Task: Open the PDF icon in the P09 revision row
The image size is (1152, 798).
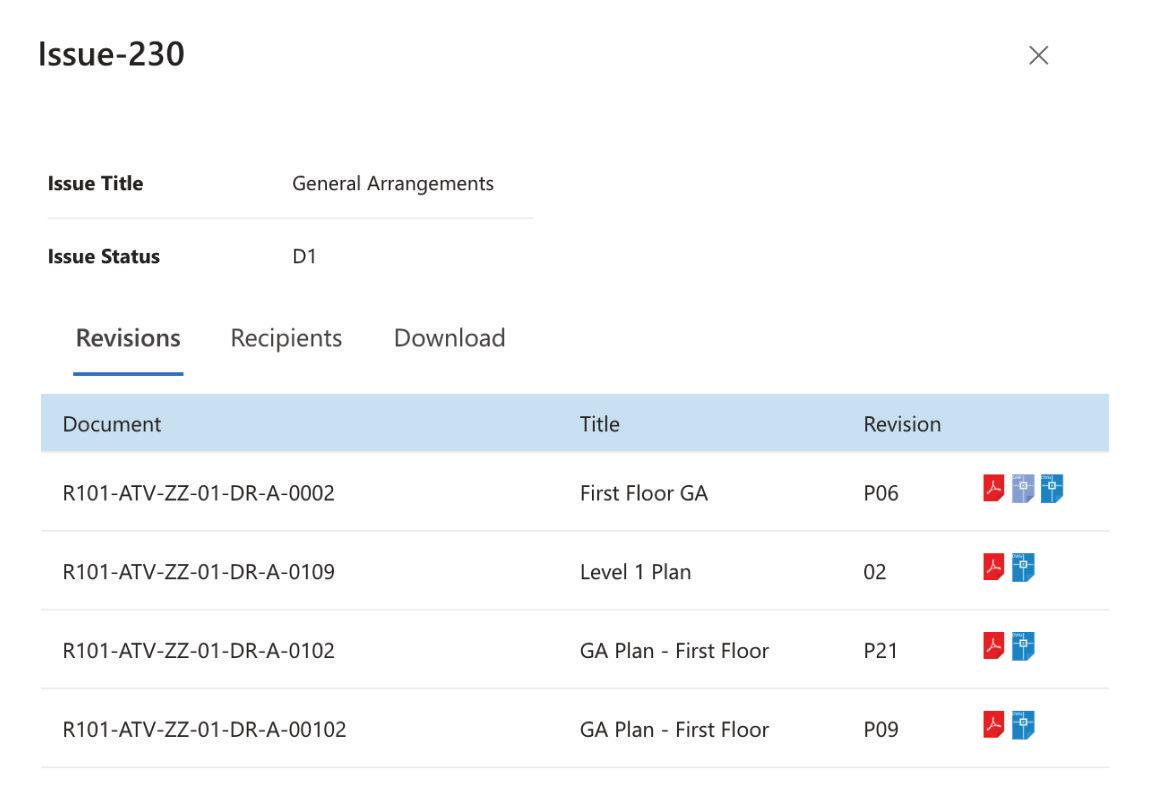Action: [993, 724]
